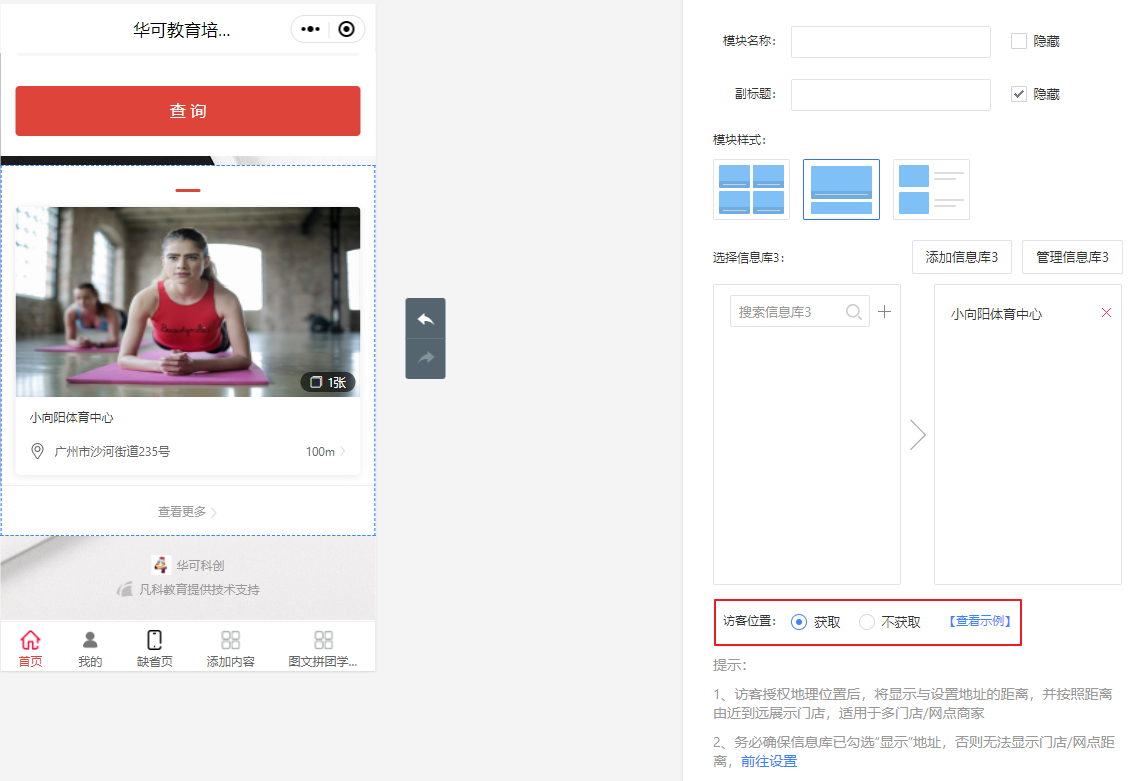Toggle the 隐藏 checkbox for 副标题
The width and height of the screenshot is (1128, 781).
[1019, 93]
